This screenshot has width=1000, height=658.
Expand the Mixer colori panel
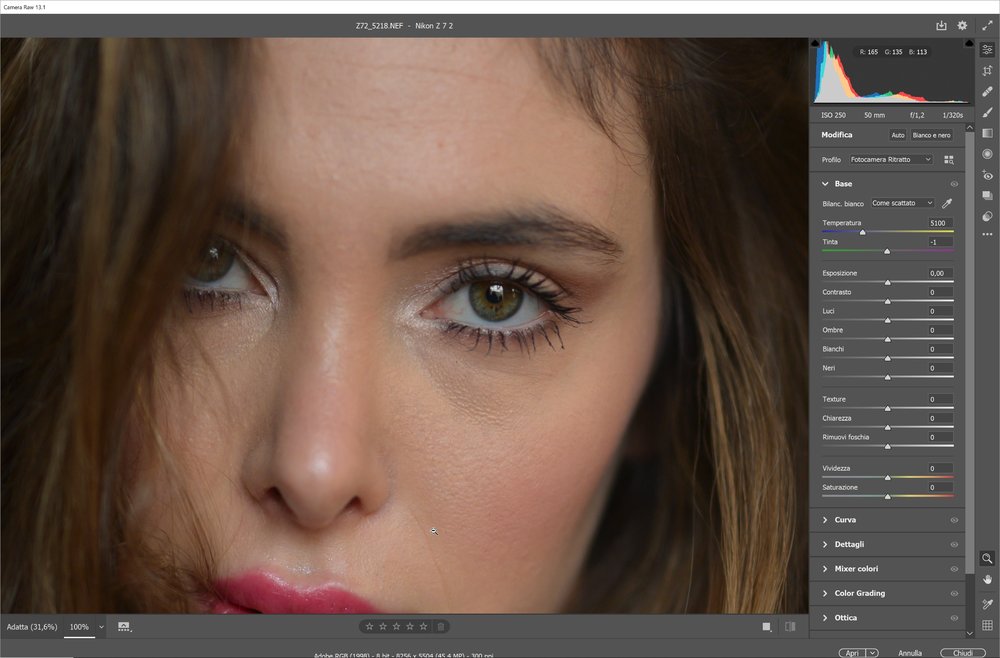825,569
